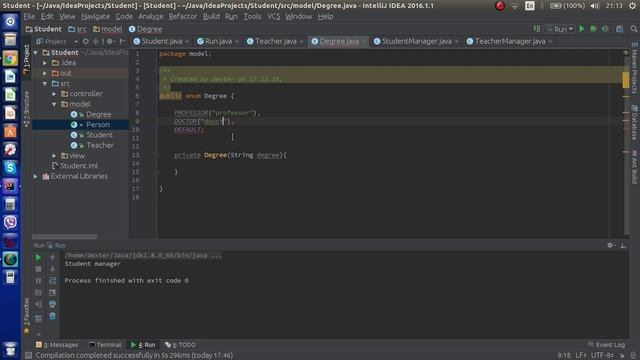
Task: Toggle the Maven Projects side panel
Action: pos(635,68)
